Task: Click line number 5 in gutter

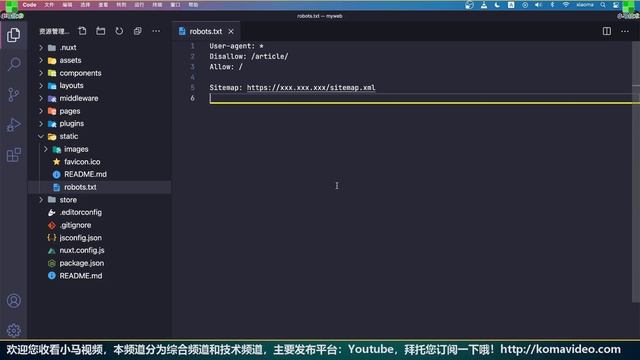Action: coord(192,87)
